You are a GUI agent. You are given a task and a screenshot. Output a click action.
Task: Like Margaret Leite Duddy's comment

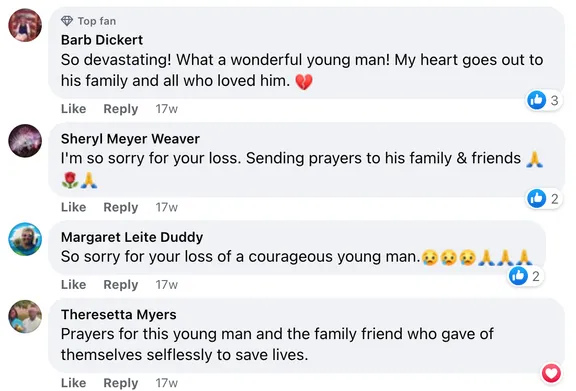(73, 284)
